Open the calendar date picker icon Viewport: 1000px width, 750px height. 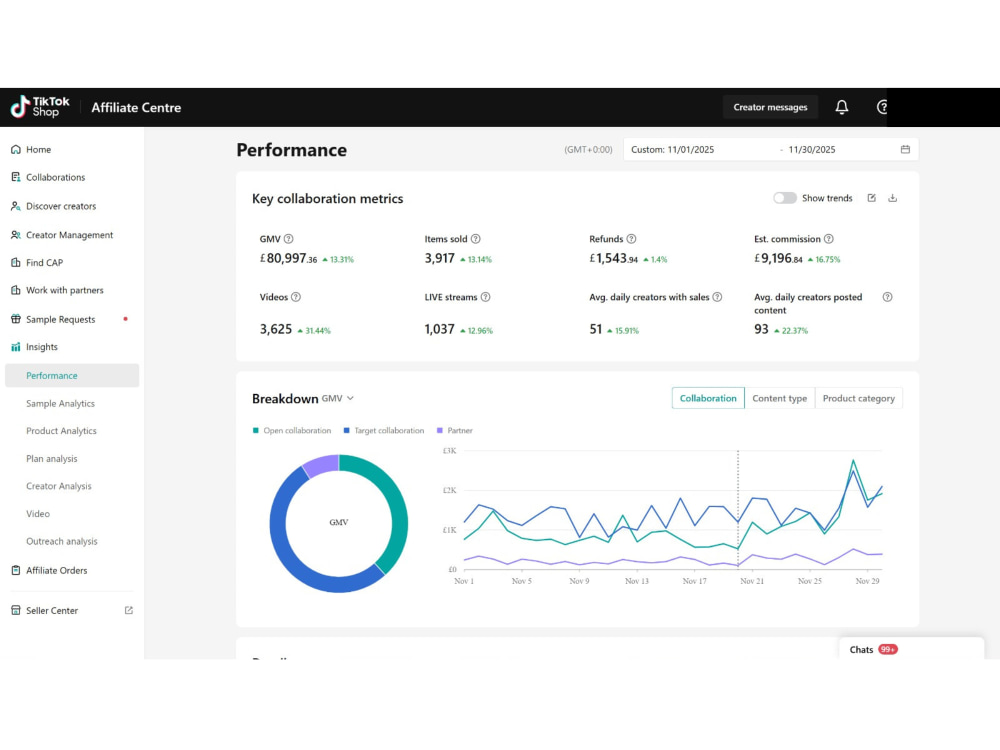[x=905, y=149]
